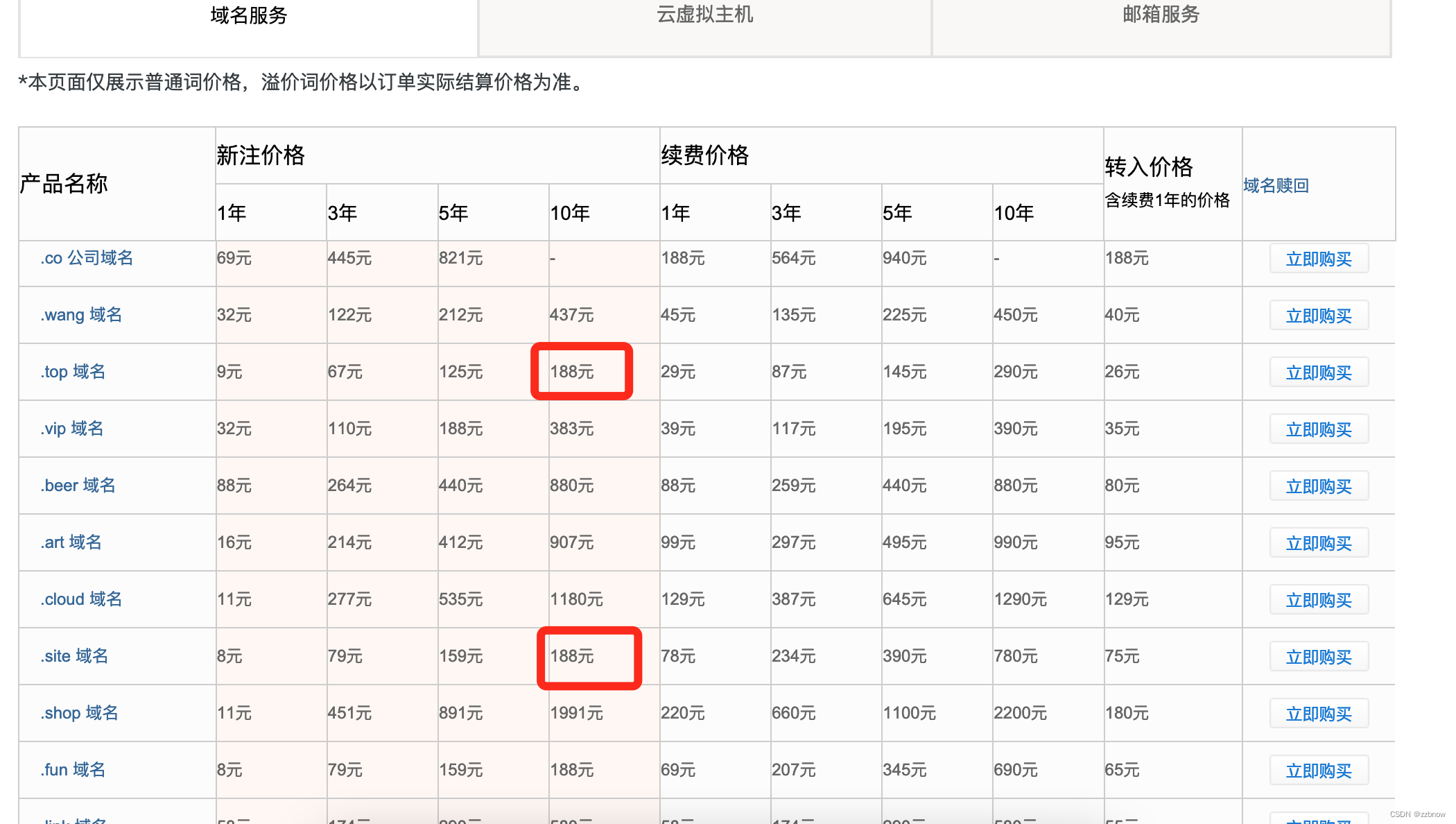Open the .fun 域名 link

(x=73, y=770)
